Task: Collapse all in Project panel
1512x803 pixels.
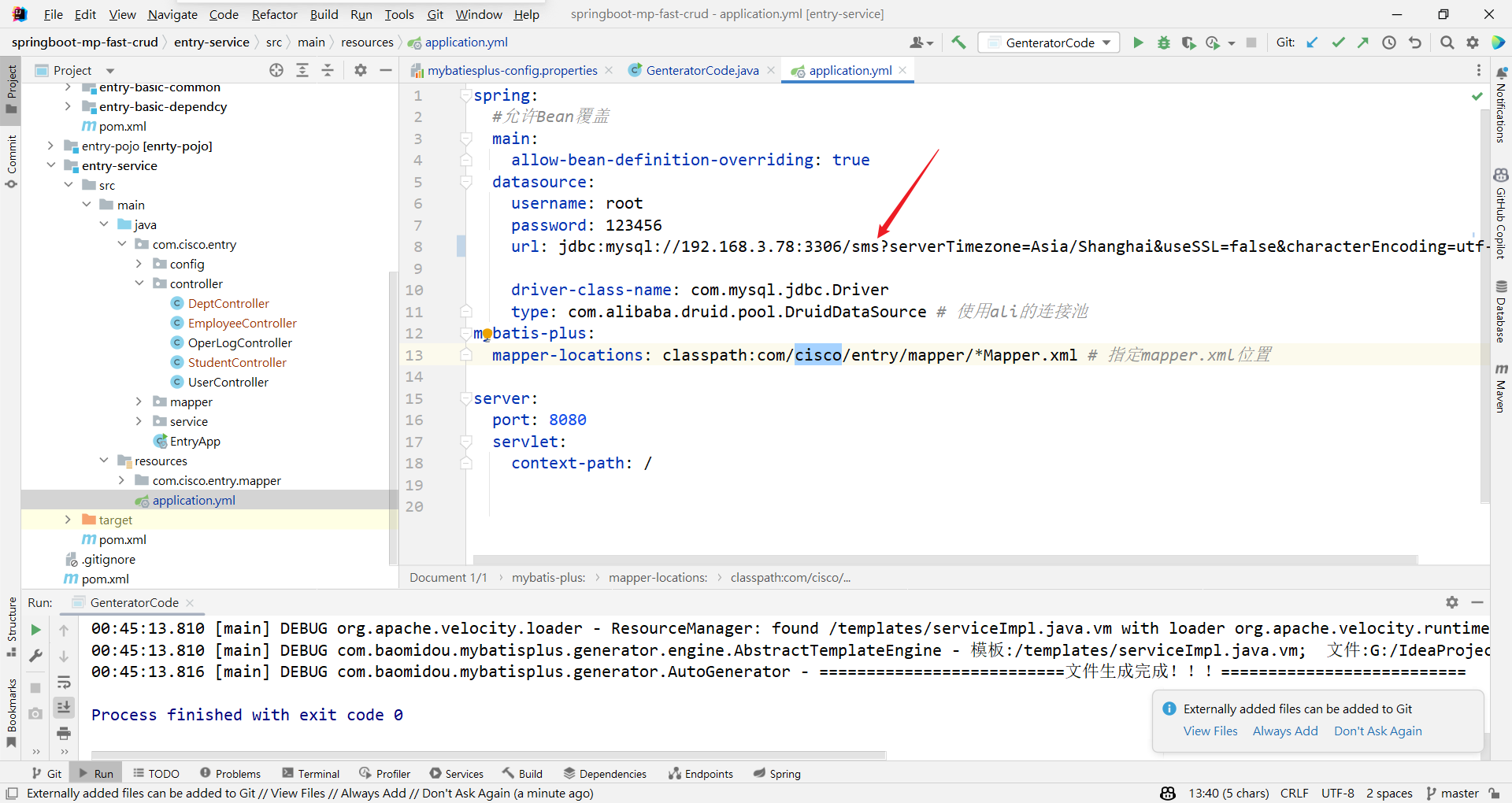Action: [328, 70]
